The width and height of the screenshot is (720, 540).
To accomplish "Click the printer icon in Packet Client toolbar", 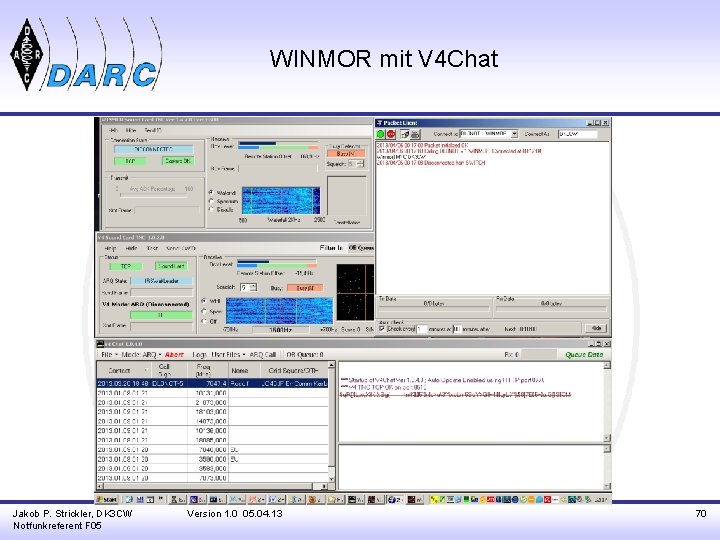I will [415, 134].
